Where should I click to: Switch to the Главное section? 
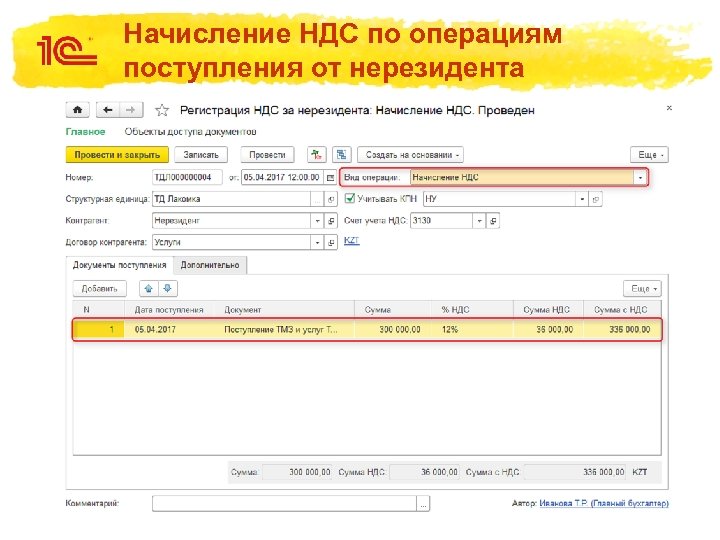(85, 132)
